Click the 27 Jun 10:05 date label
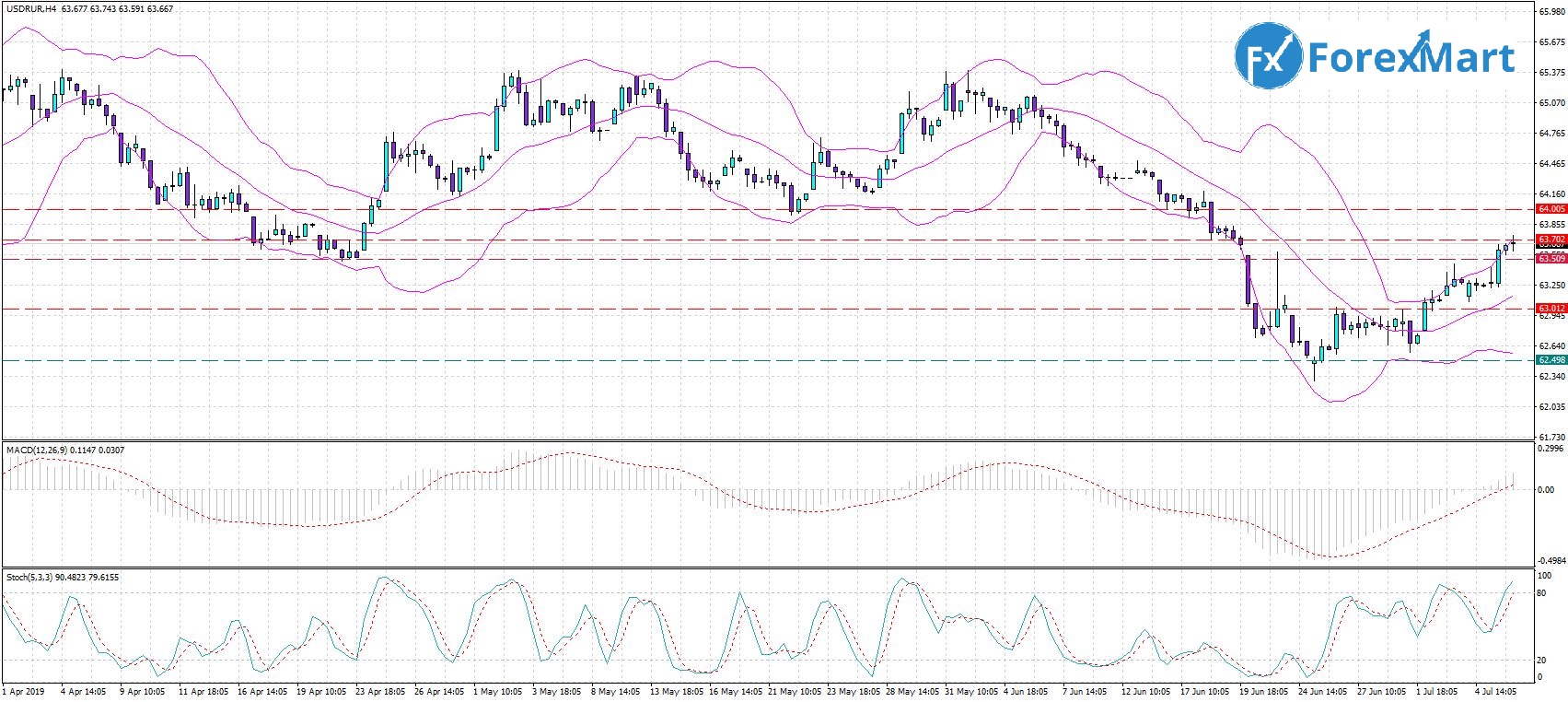This screenshot has height=702, width=1568. coord(1382,692)
